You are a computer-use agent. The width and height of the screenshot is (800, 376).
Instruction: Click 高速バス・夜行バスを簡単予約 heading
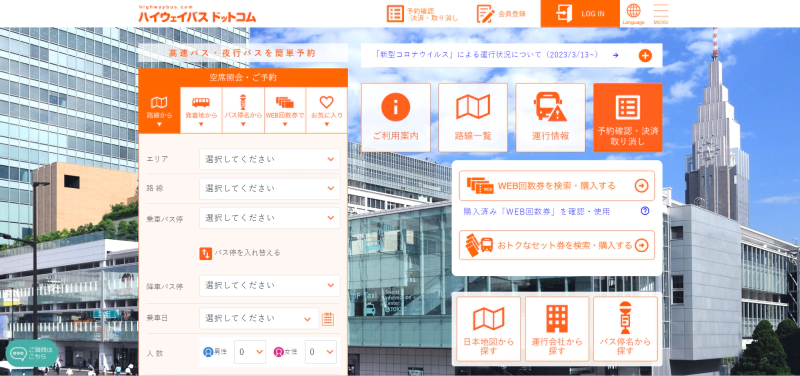[x=242, y=53]
